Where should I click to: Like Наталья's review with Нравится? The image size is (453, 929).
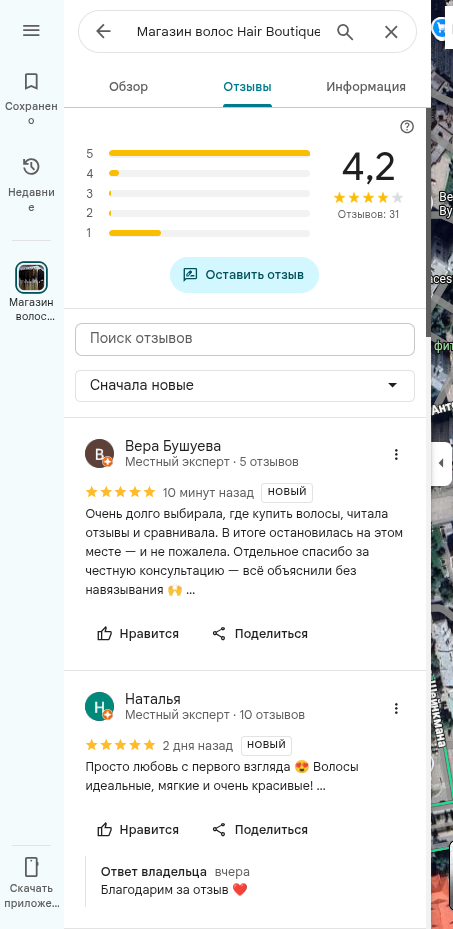(138, 829)
